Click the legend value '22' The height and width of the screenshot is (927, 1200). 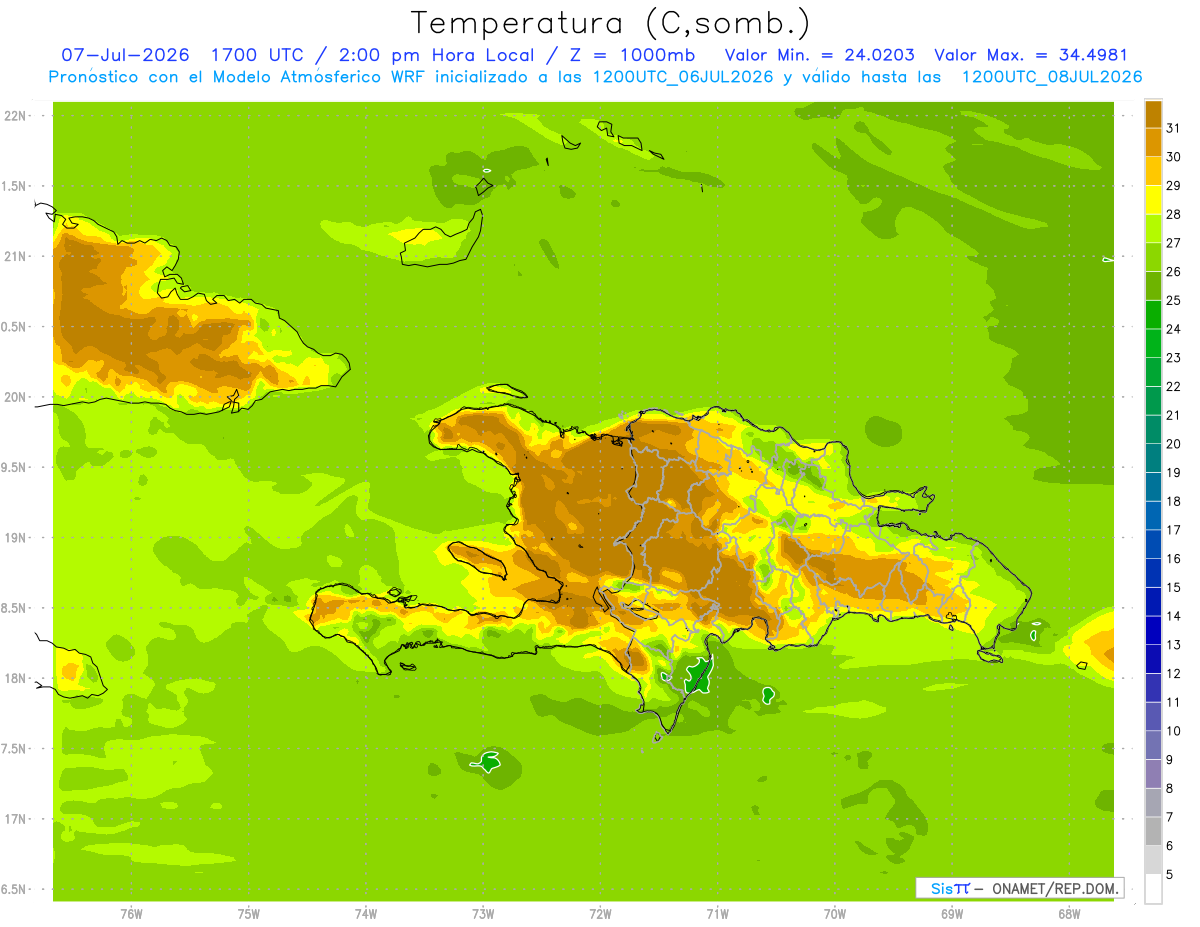coord(1173,386)
